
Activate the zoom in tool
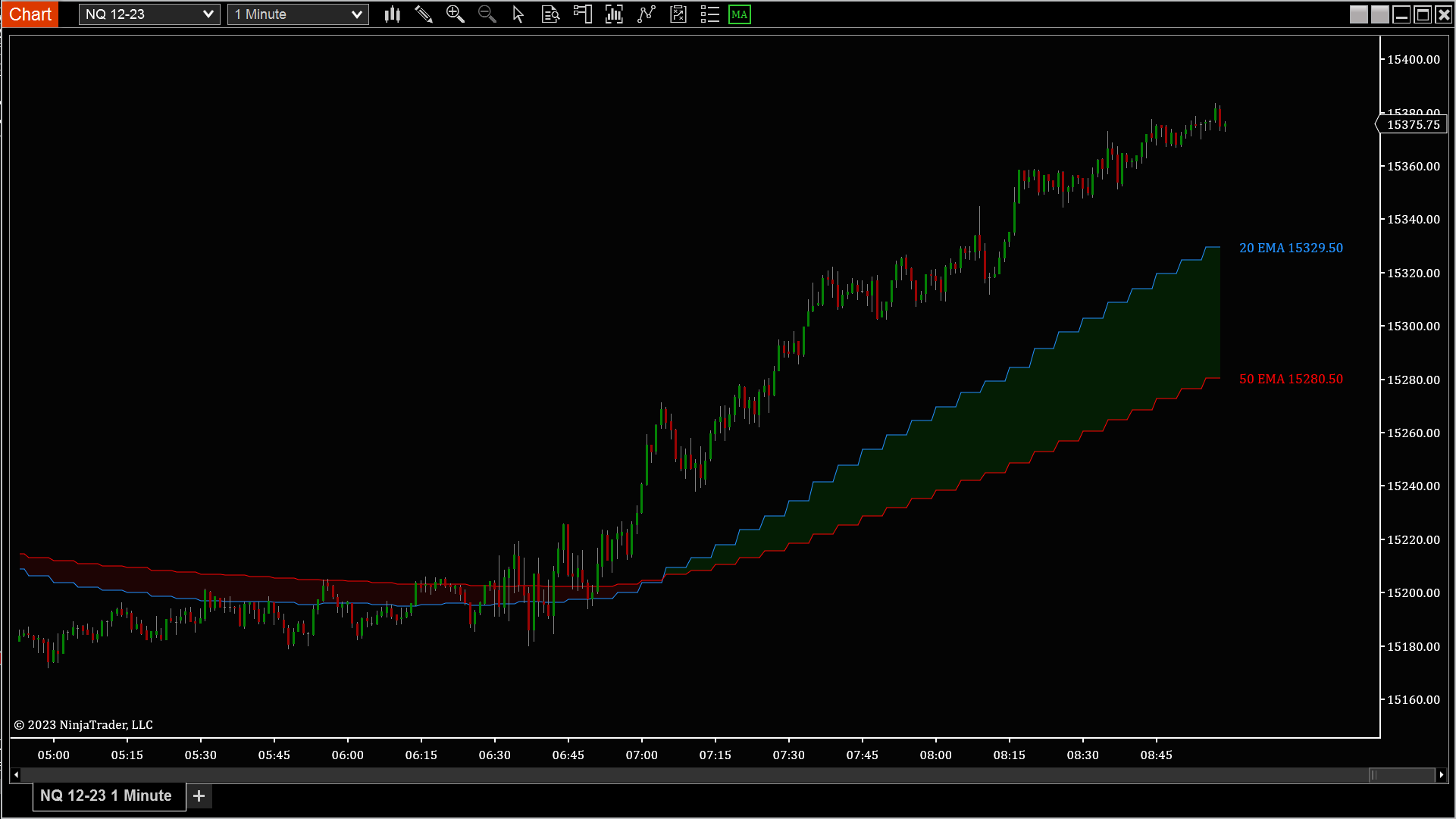(x=456, y=14)
